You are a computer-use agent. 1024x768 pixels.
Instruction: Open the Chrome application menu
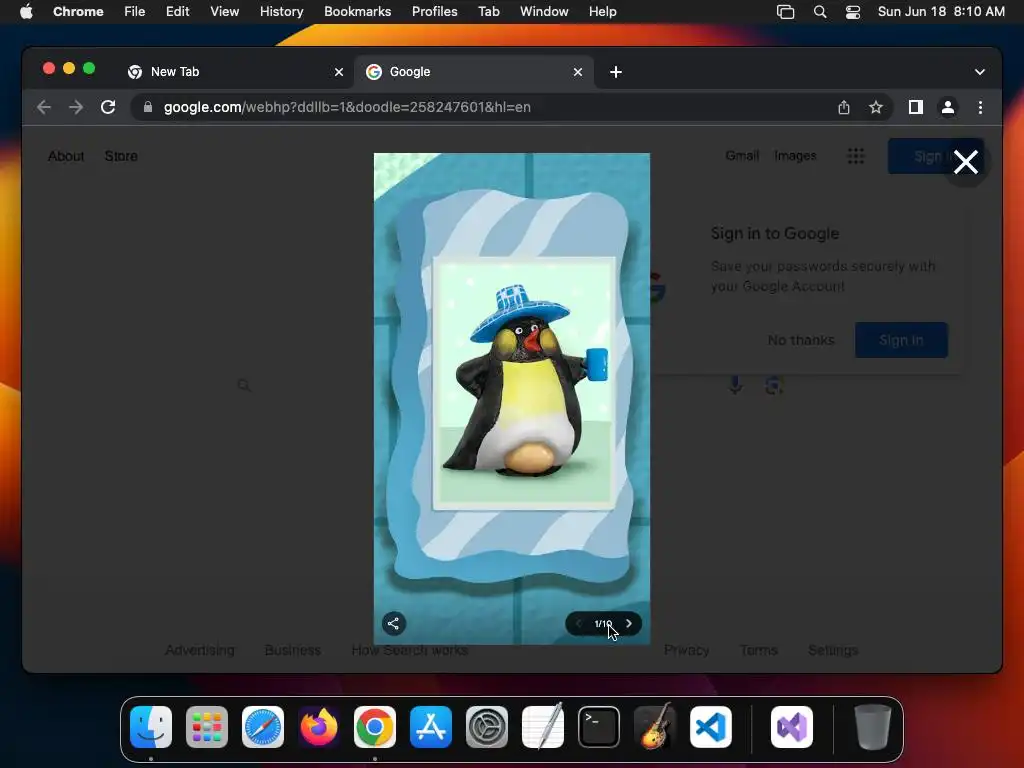tap(78, 12)
